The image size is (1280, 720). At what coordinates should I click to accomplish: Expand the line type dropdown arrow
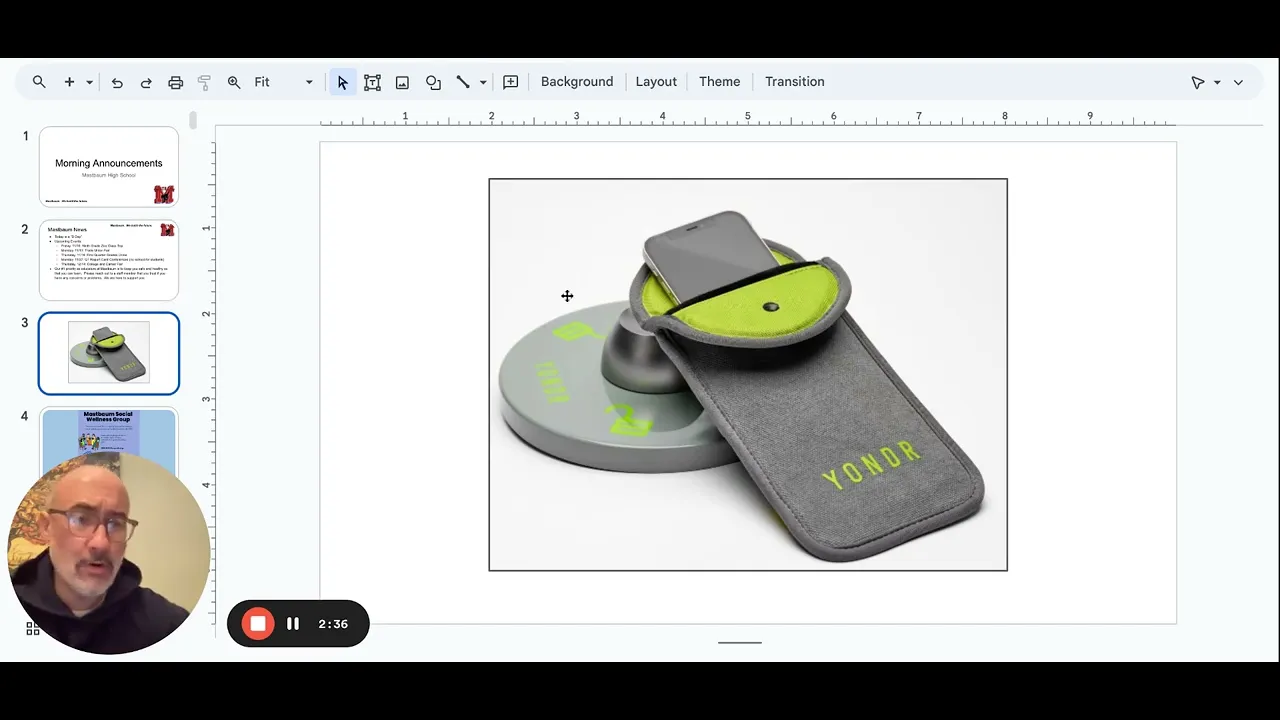(483, 82)
